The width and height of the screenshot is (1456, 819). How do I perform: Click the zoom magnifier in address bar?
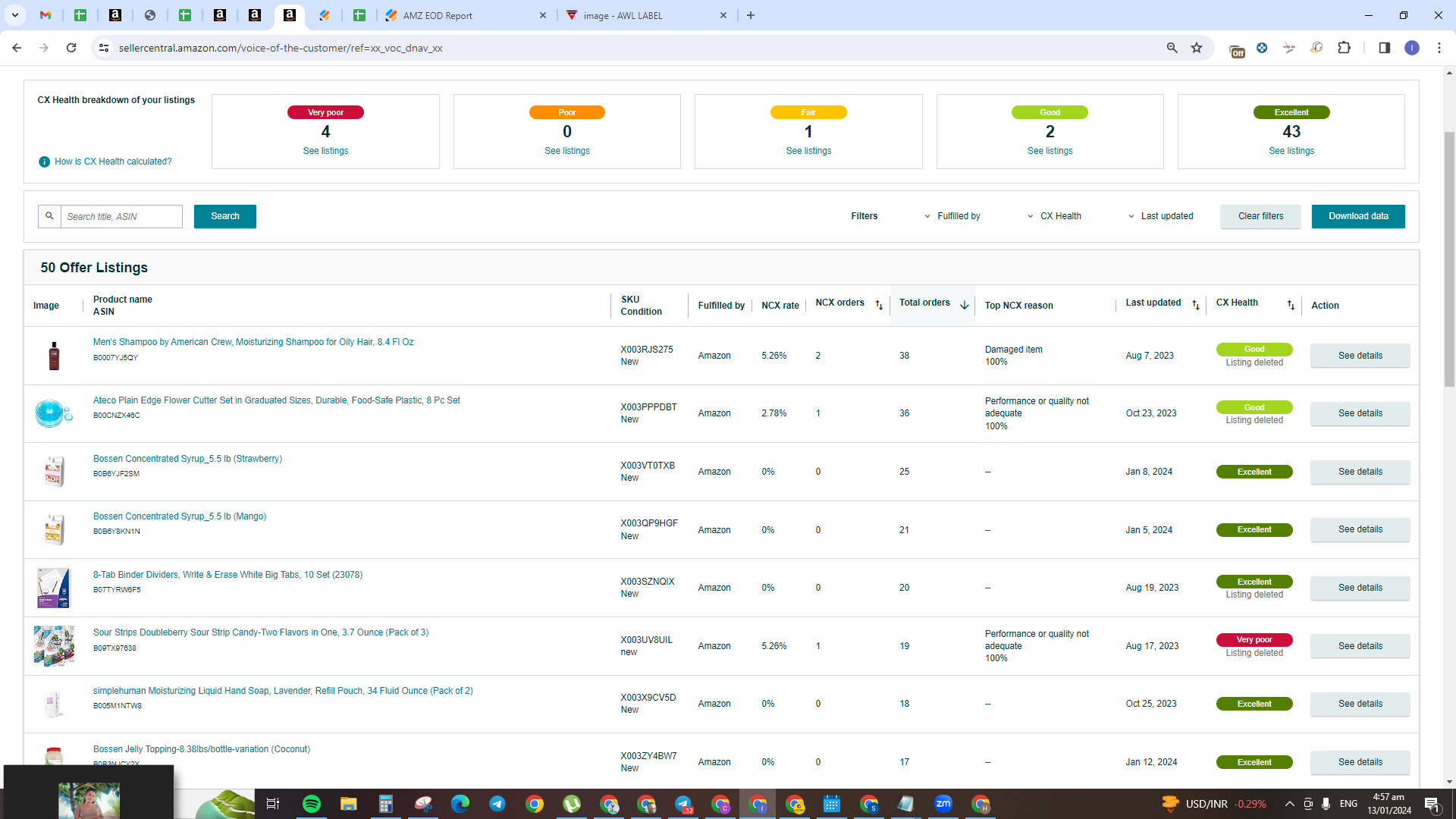(x=1172, y=48)
